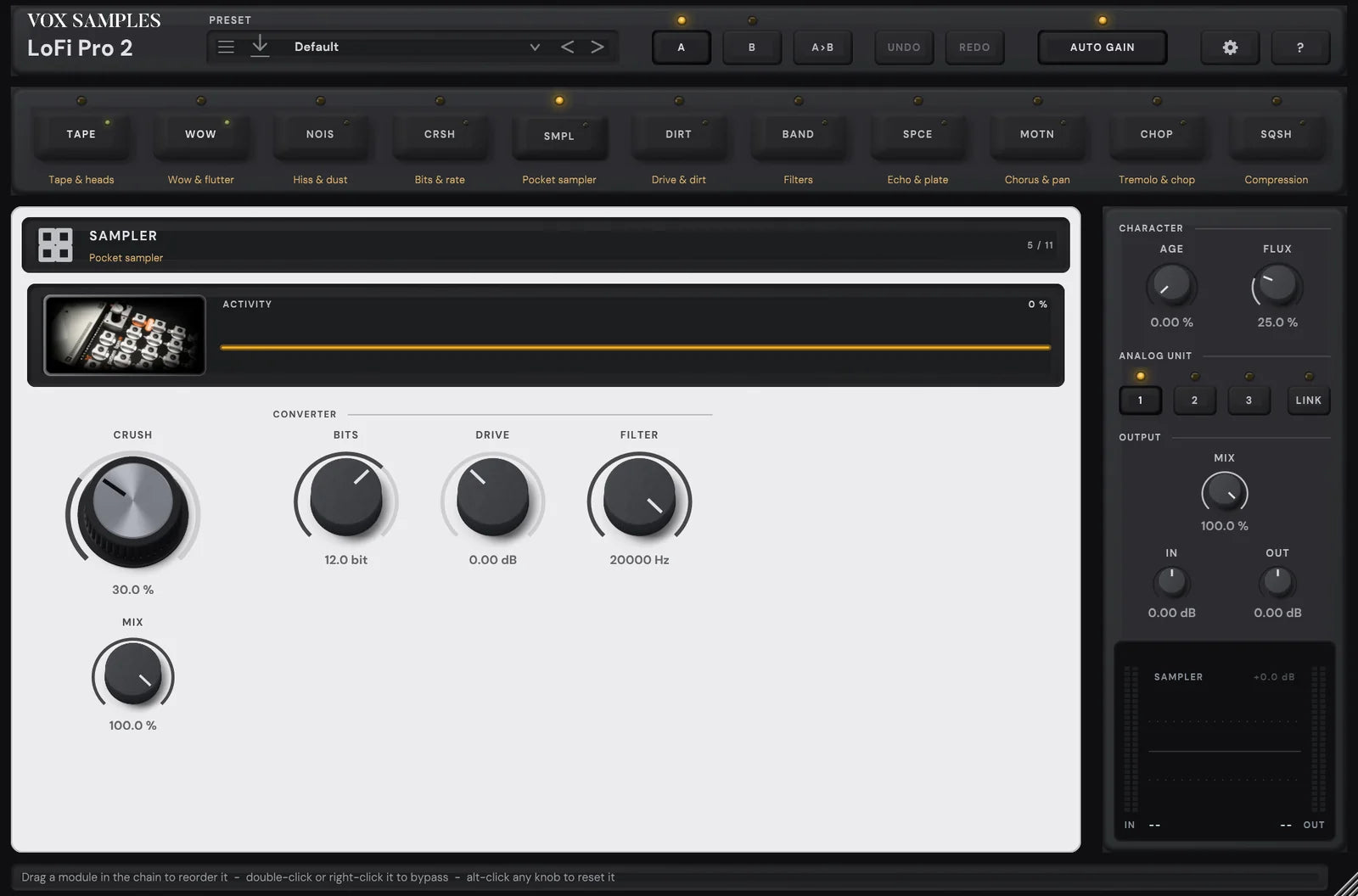This screenshot has height=896, width=1358.
Task: Open settings gear icon
Action: (1230, 48)
